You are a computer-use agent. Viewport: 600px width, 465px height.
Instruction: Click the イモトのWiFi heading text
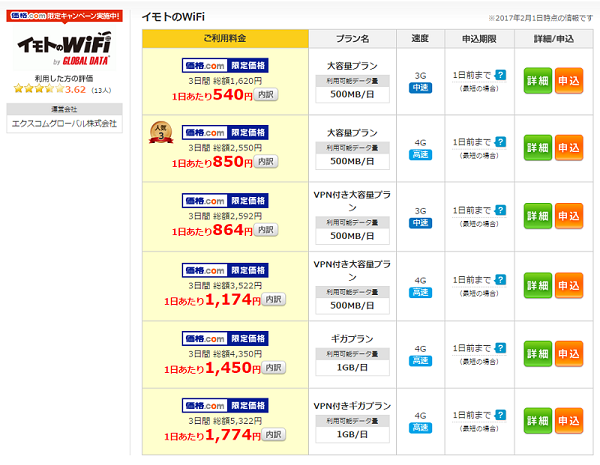(173, 17)
